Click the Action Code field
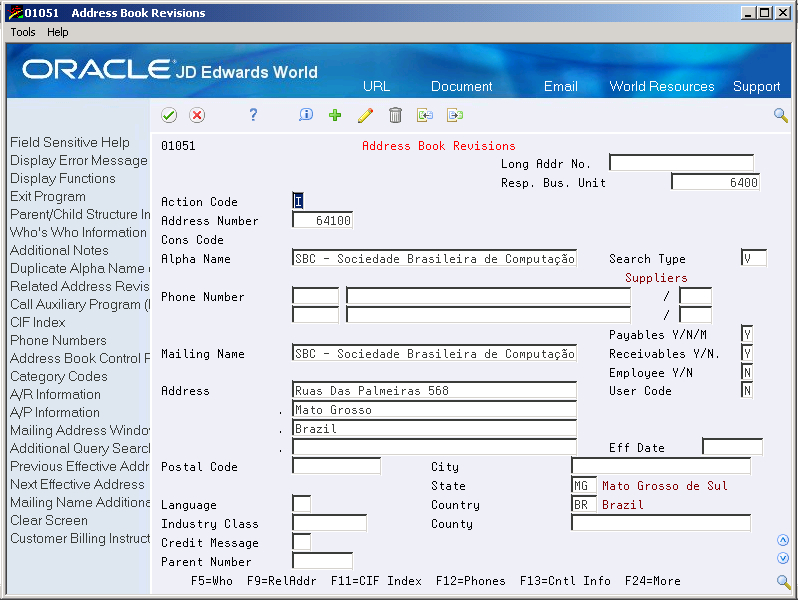The width and height of the screenshot is (798, 600). coord(298,201)
